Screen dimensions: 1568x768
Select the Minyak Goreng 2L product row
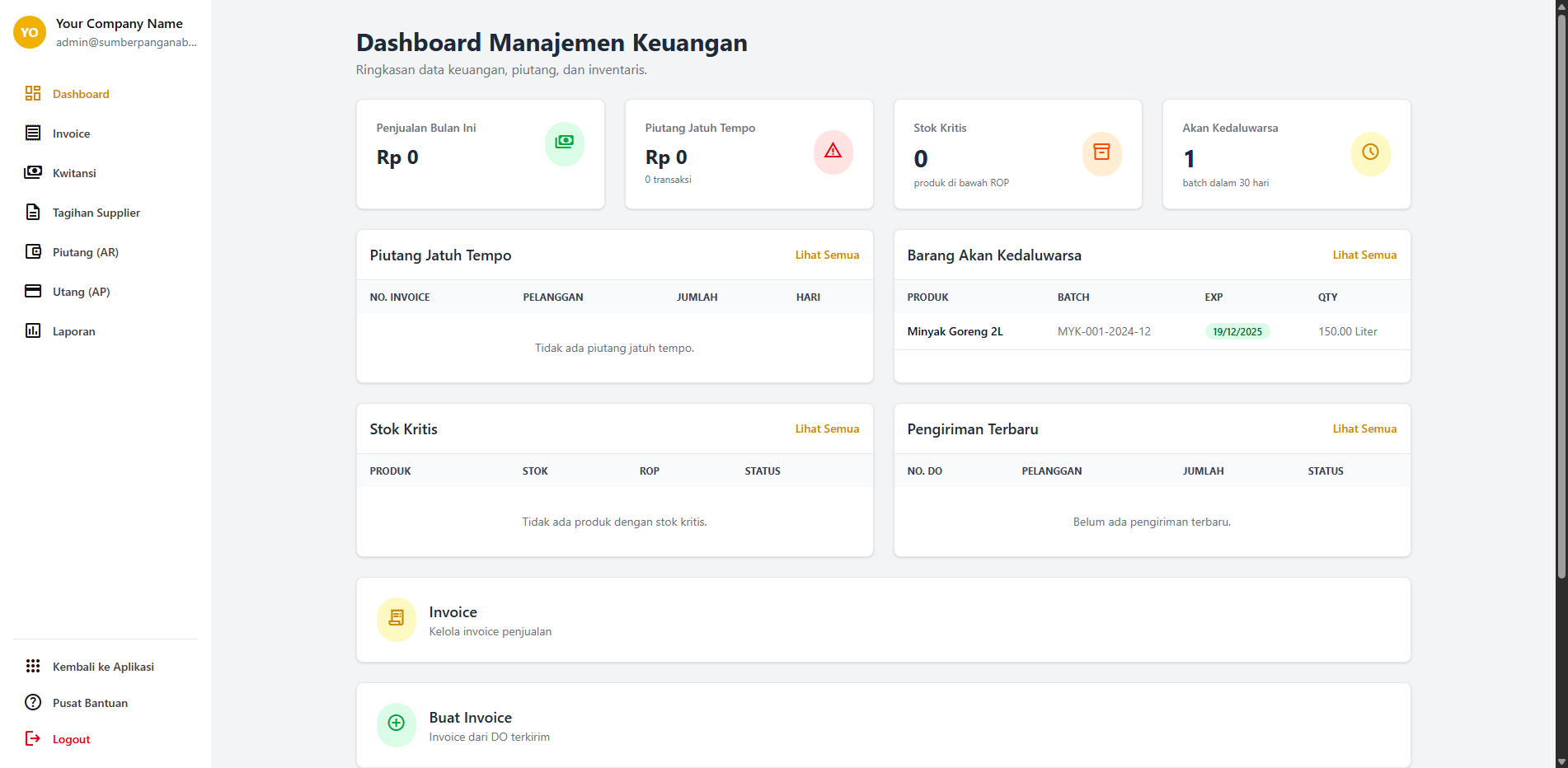coord(955,330)
